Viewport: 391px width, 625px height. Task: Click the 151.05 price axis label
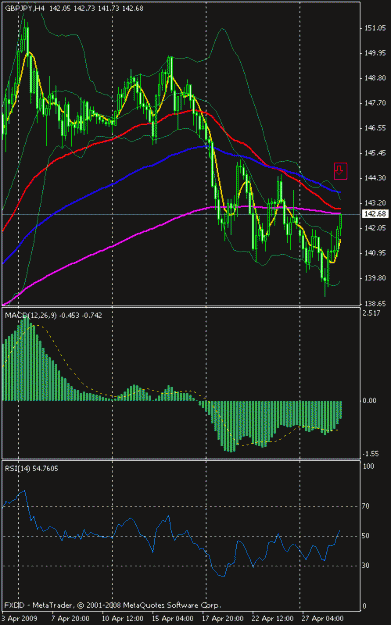click(375, 28)
